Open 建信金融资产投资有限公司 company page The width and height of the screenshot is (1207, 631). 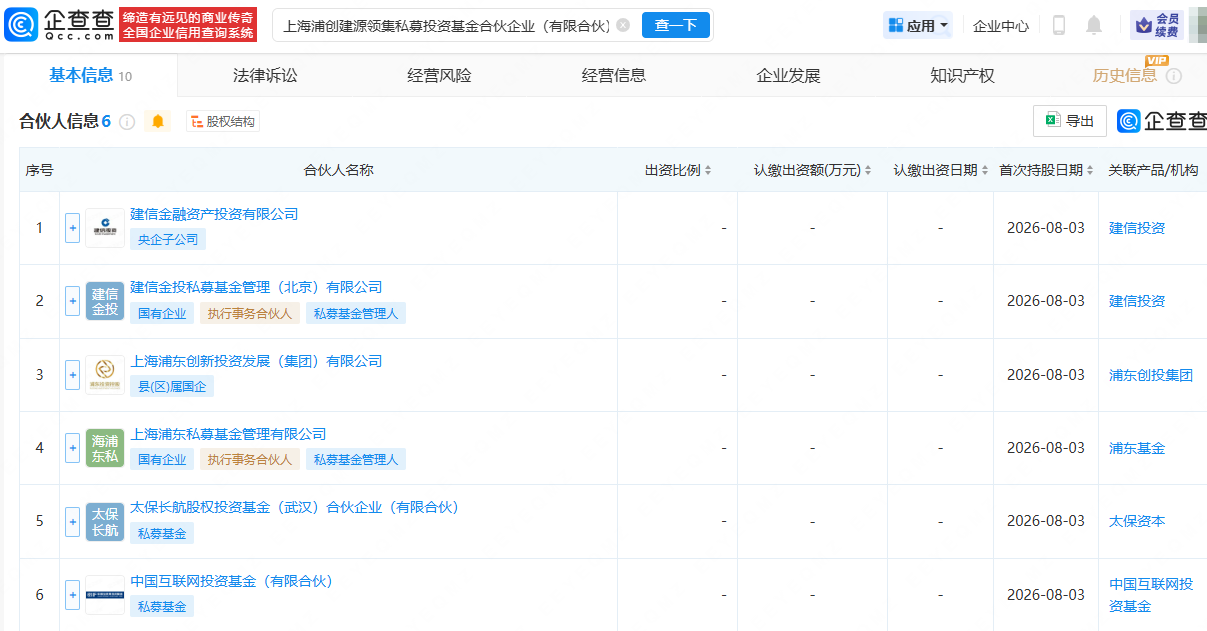tap(214, 214)
